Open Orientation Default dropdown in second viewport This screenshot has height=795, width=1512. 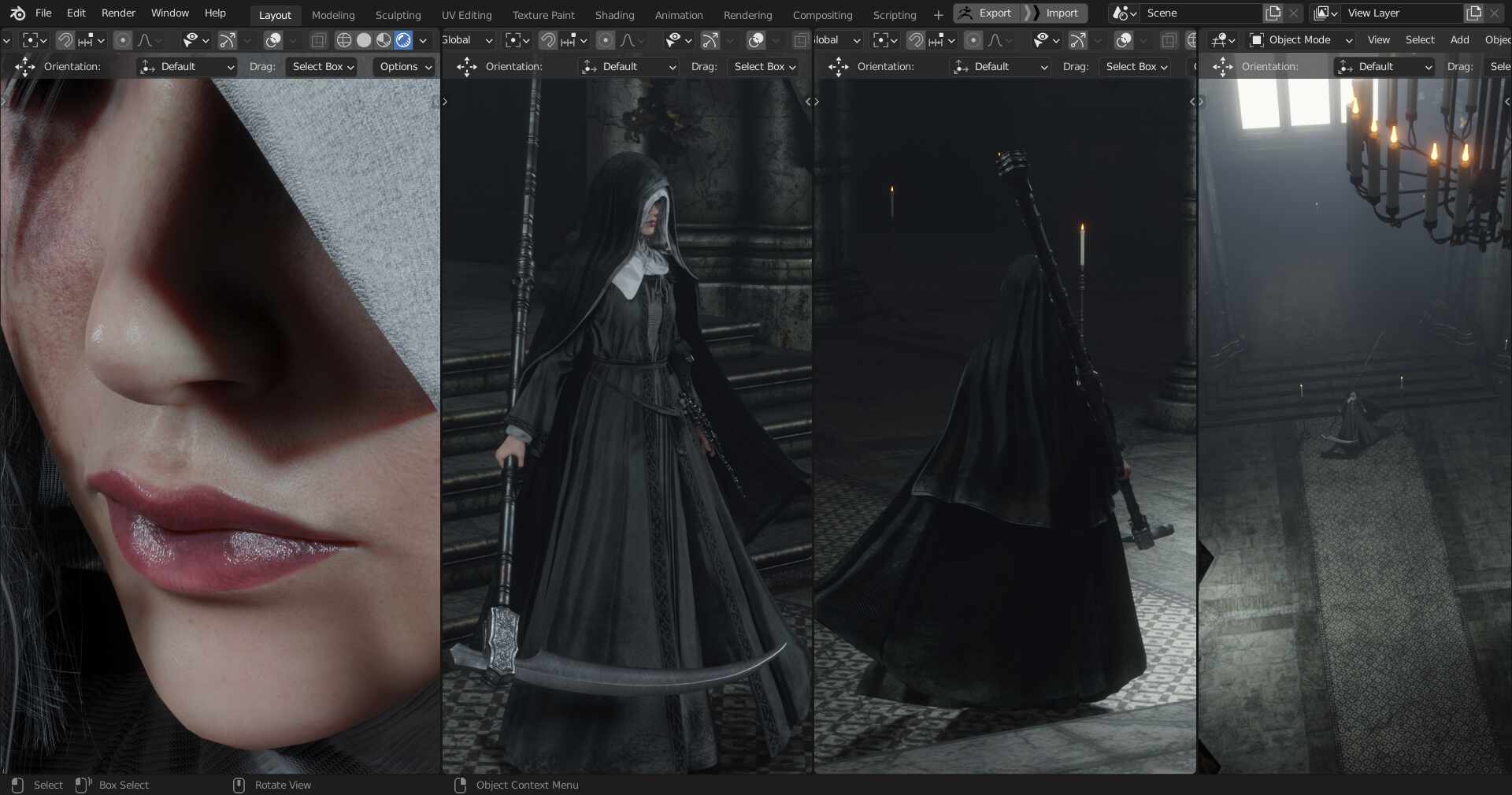coord(628,67)
